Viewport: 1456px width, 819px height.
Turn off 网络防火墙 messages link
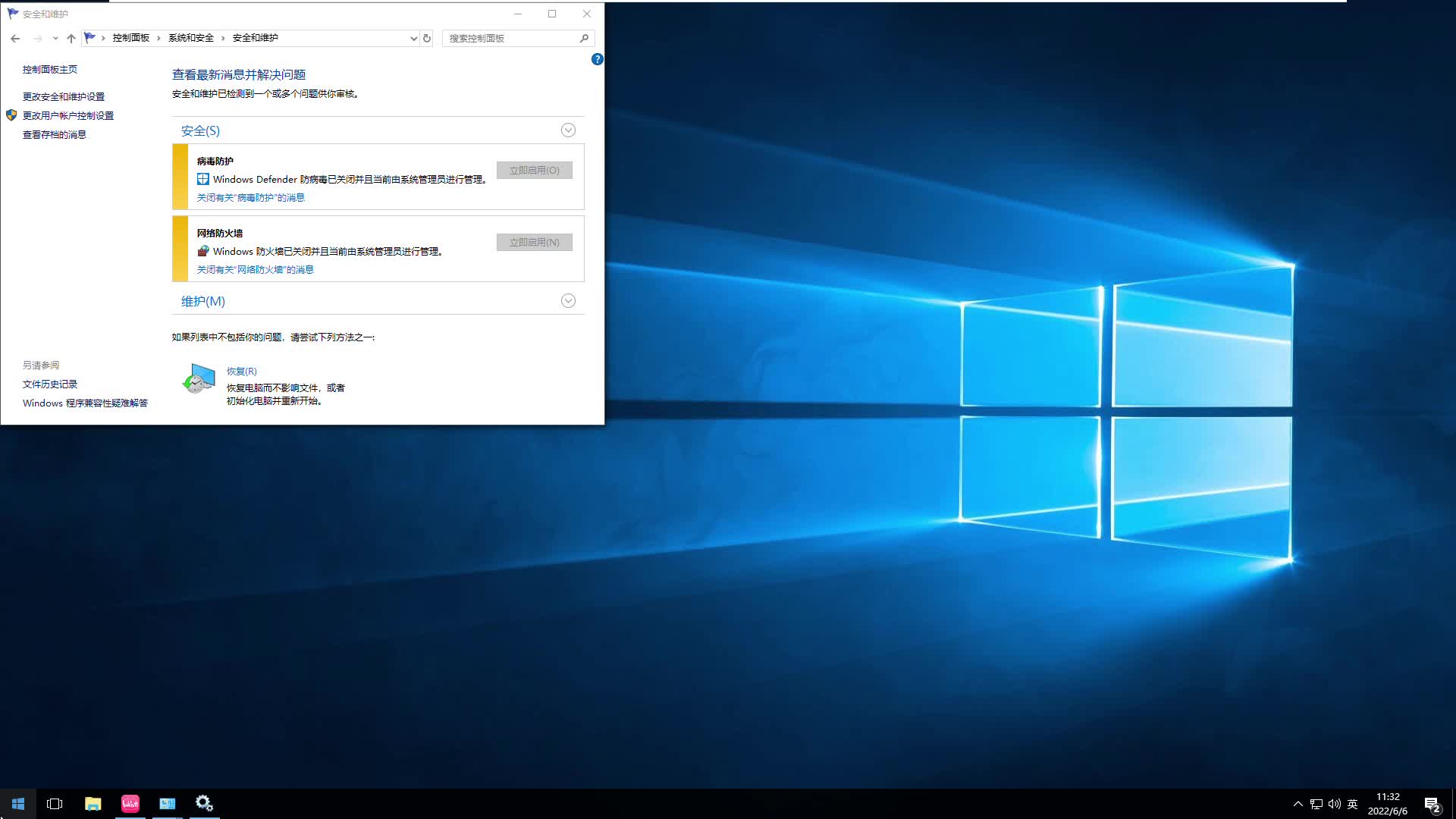256,269
